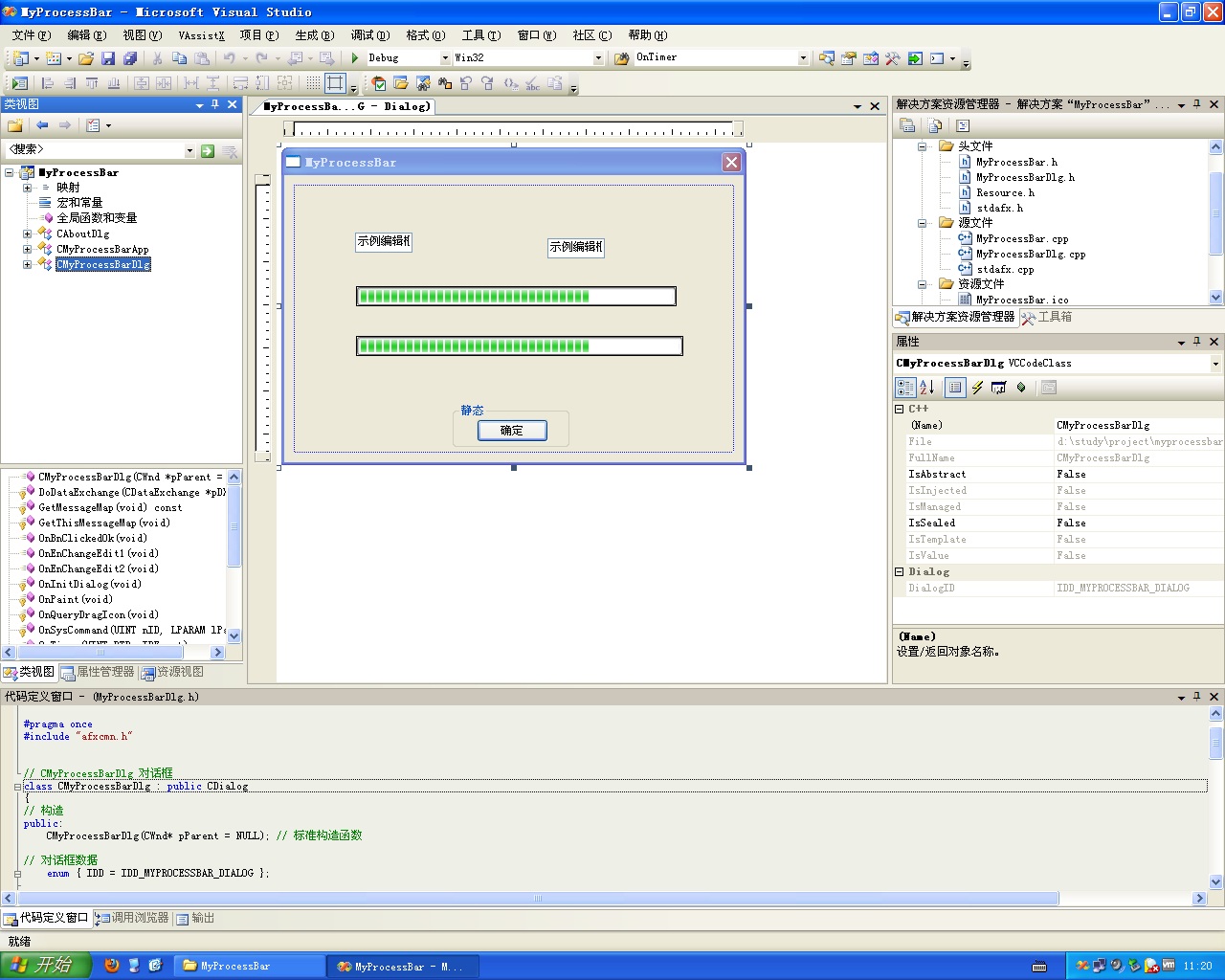Click the Start Debugging green arrow
Screen dimensions: 1225x980
(355, 58)
